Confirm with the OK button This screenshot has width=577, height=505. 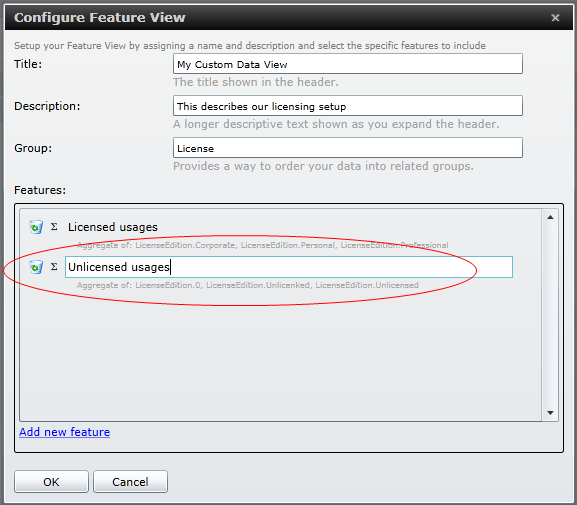pyautogui.click(x=52, y=481)
